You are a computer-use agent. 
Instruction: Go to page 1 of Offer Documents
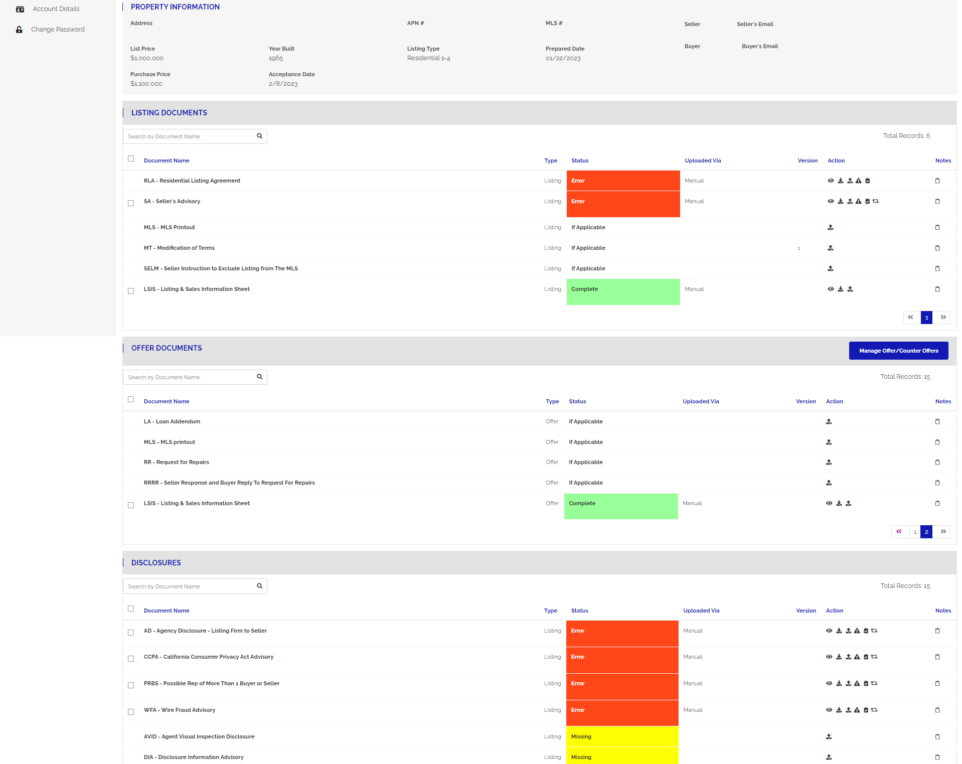tap(914, 532)
